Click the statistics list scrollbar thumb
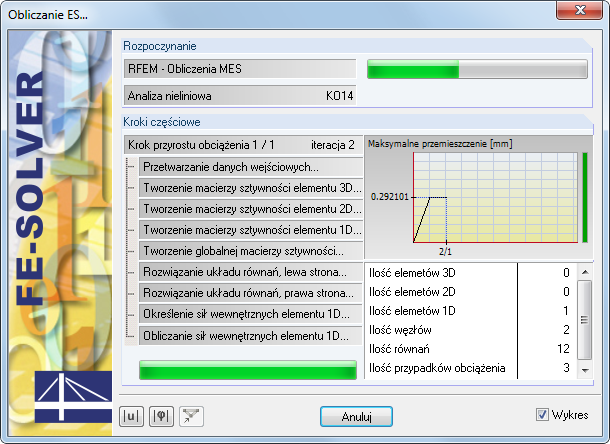Image resolution: width=610 pixels, height=444 pixels. point(584,320)
